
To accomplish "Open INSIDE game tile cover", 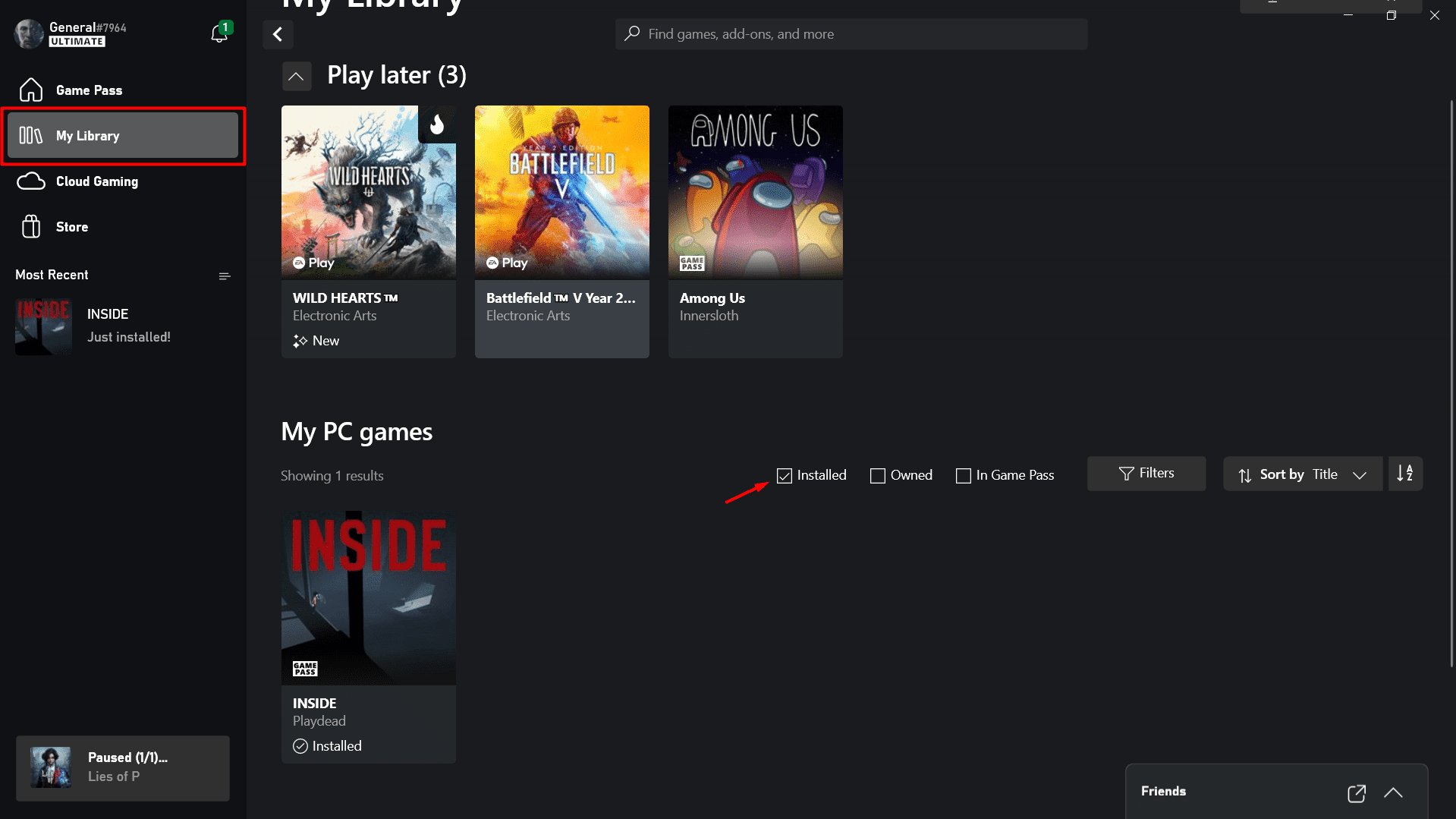I will pyautogui.click(x=369, y=598).
